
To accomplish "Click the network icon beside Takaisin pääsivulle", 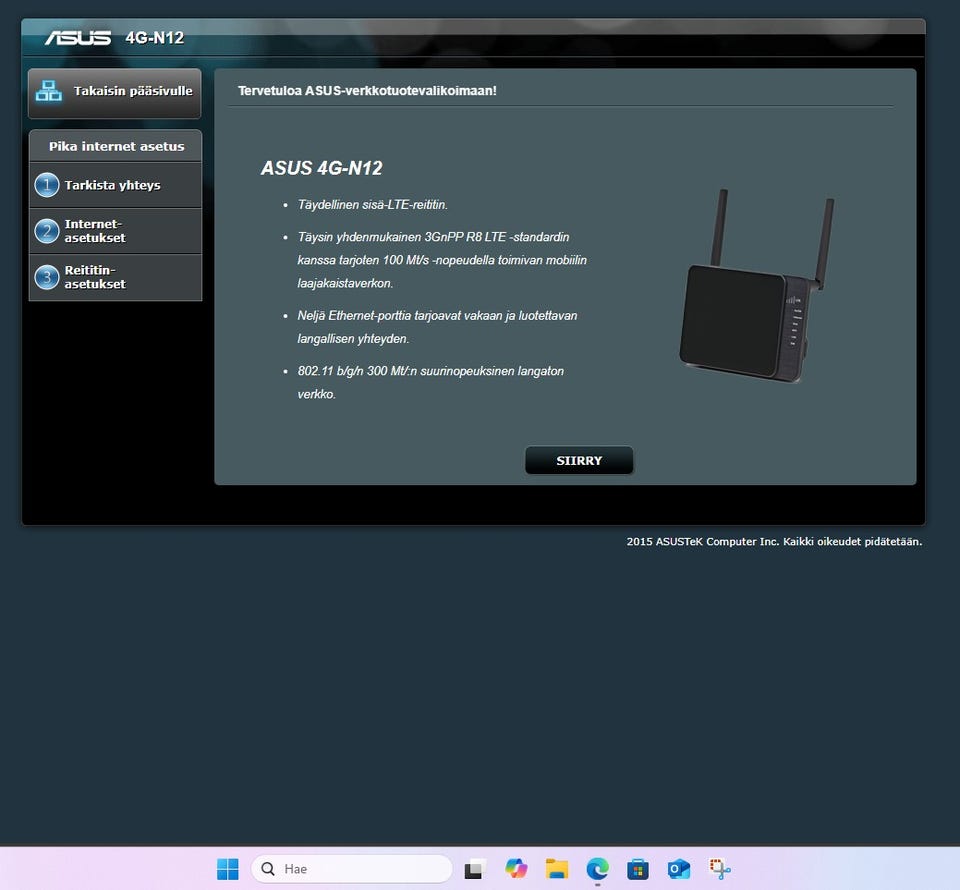I will (48, 91).
